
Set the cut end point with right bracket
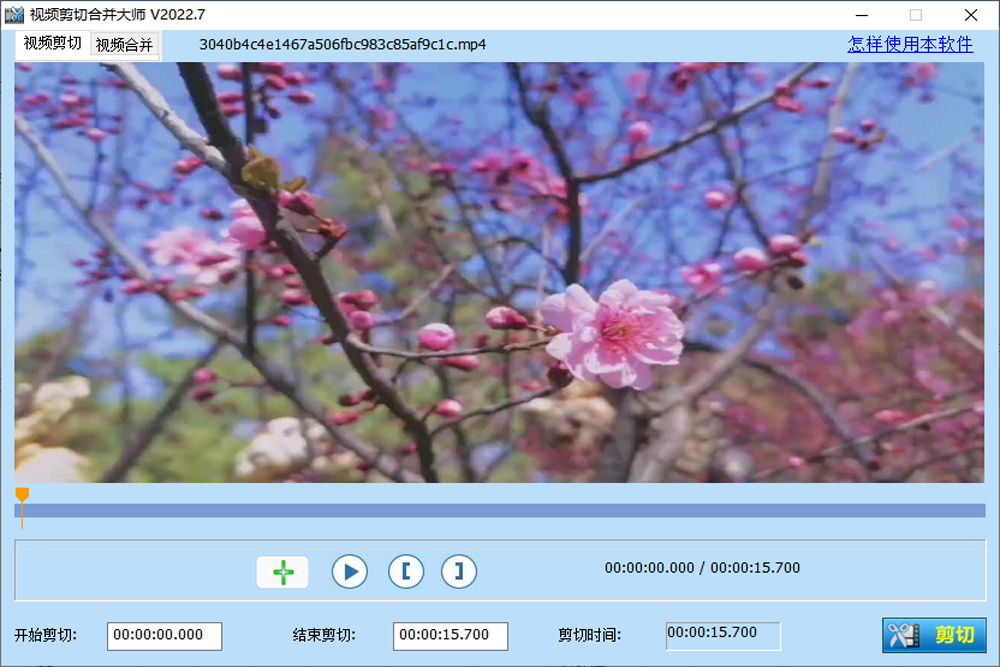click(x=459, y=571)
